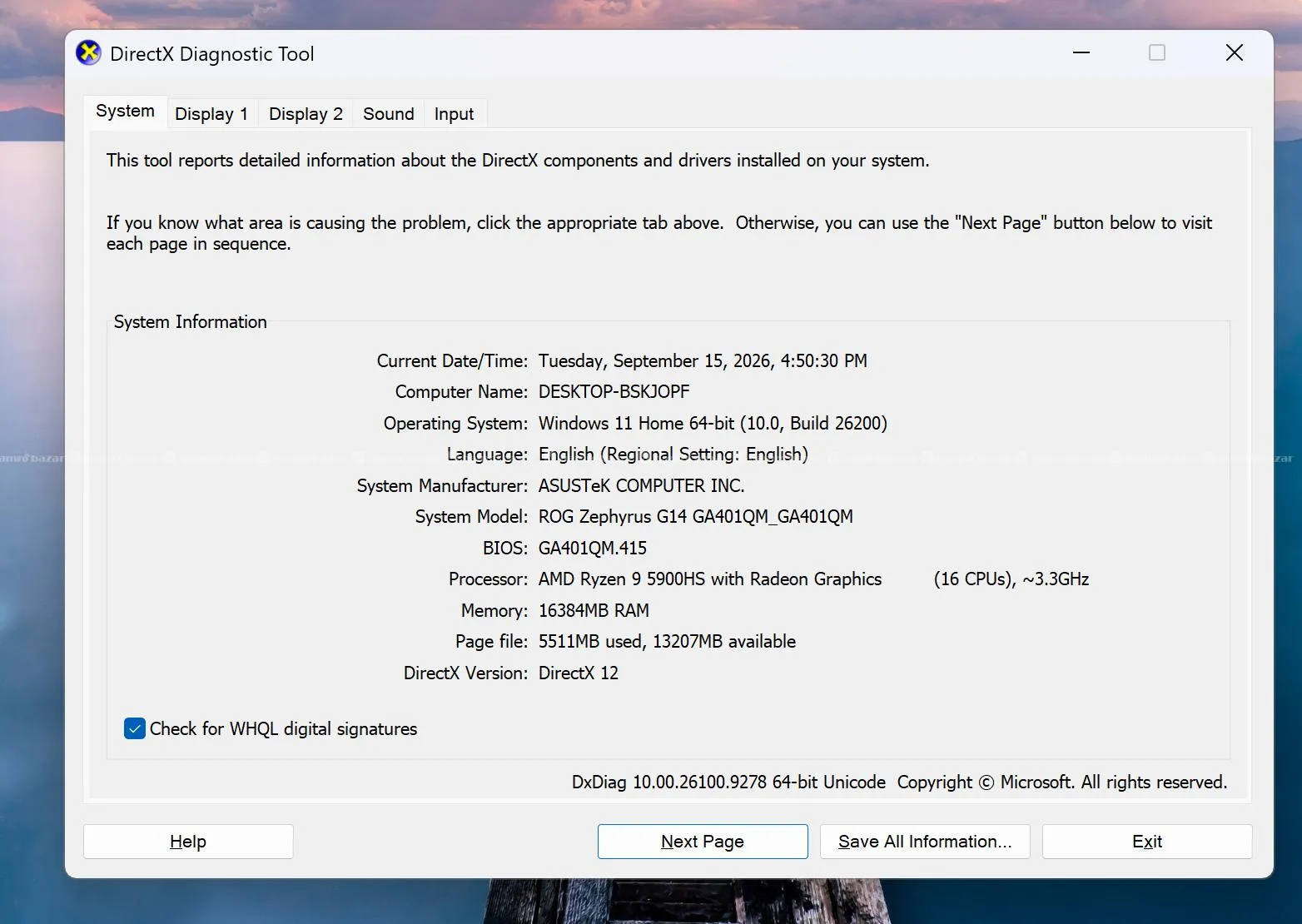Click the DxDiag 10.00.26100.9278 version text
Image resolution: width=1302 pixels, height=924 pixels.
728,782
